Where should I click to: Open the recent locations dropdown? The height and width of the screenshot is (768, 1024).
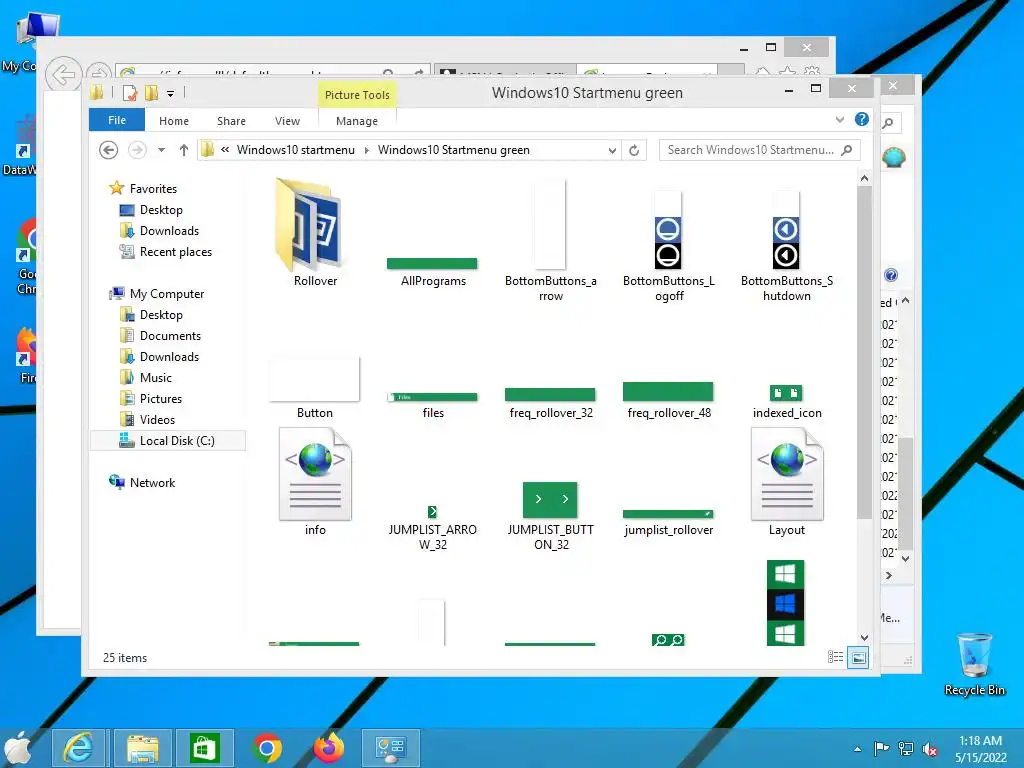point(161,150)
